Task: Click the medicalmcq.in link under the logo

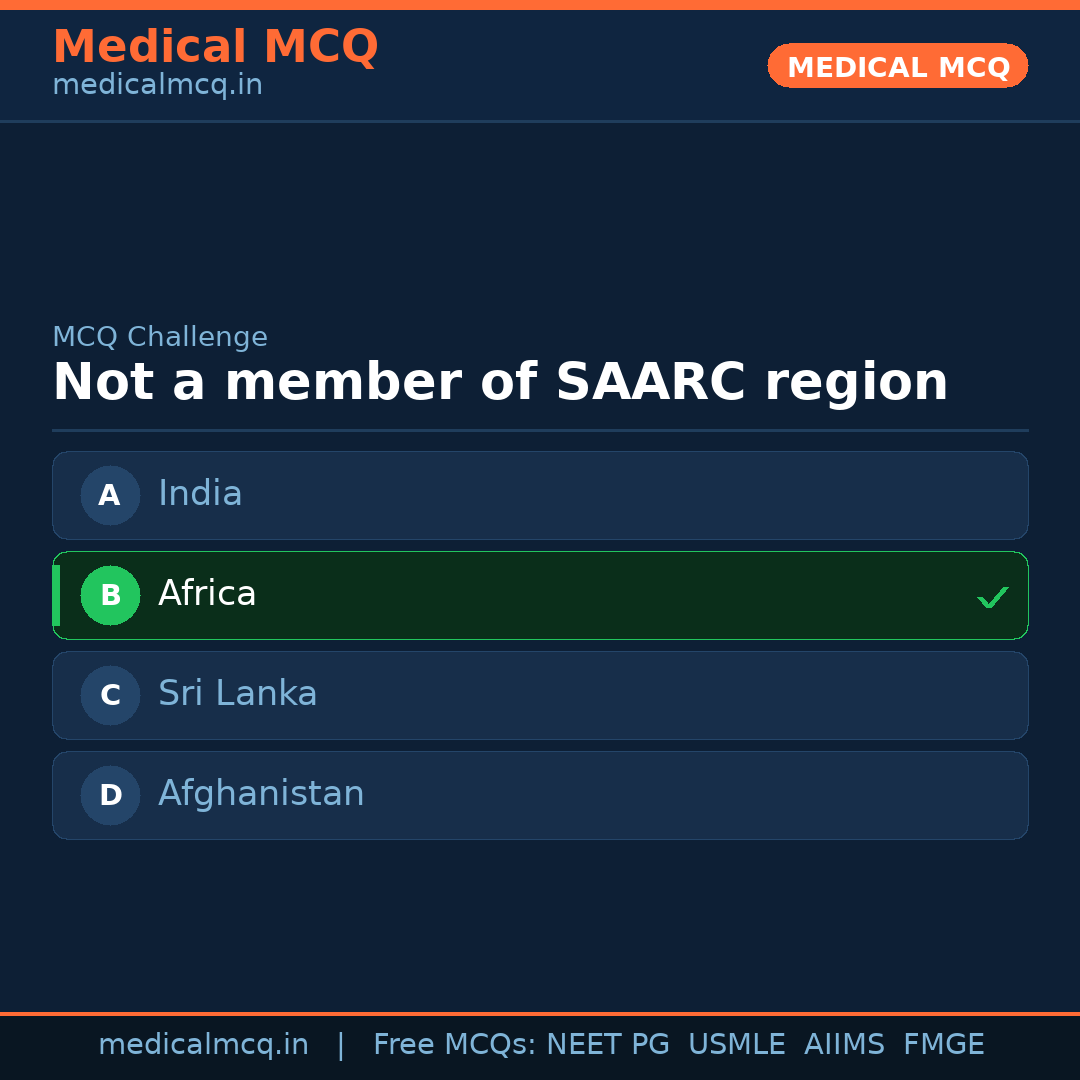Action: [156, 84]
